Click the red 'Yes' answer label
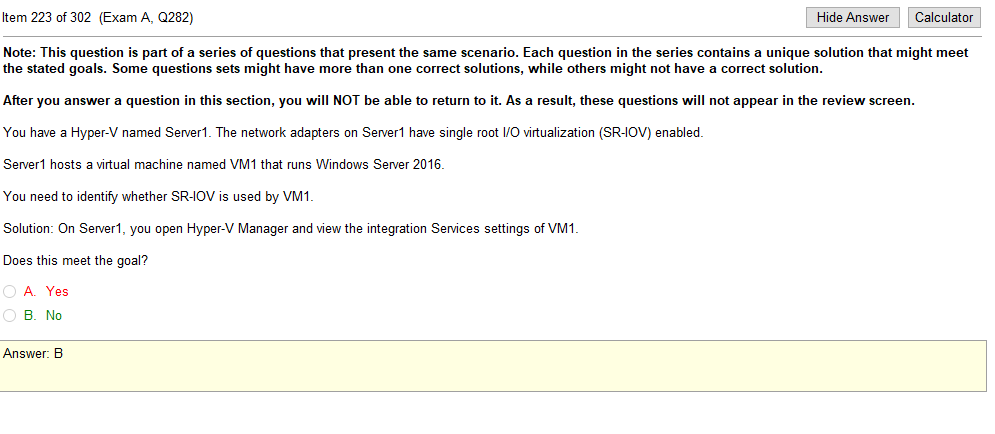This screenshot has width=995, height=434. pos(57,291)
